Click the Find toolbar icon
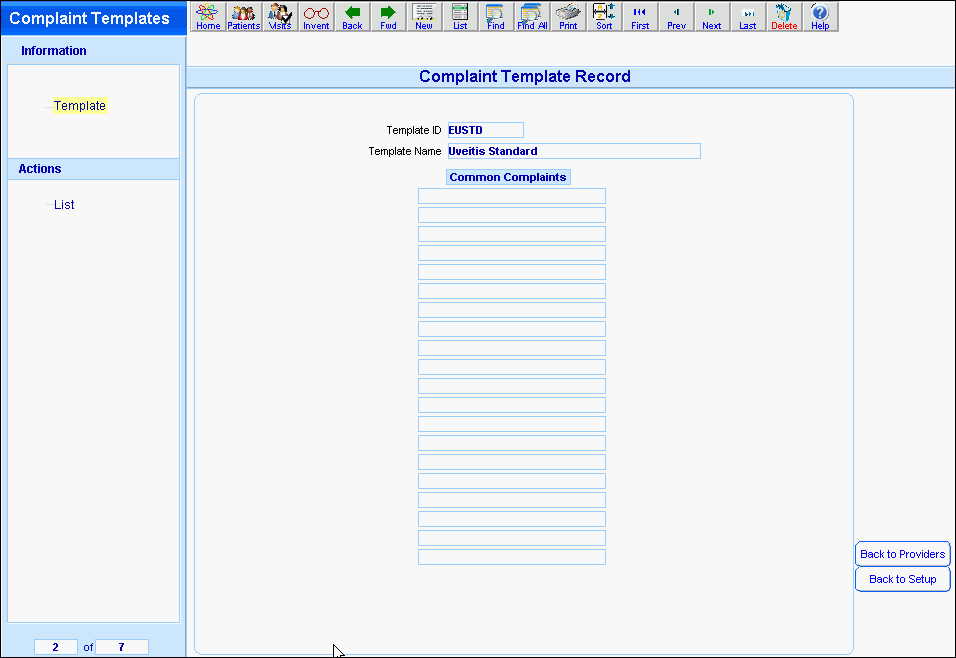The image size is (956, 658). [496, 16]
